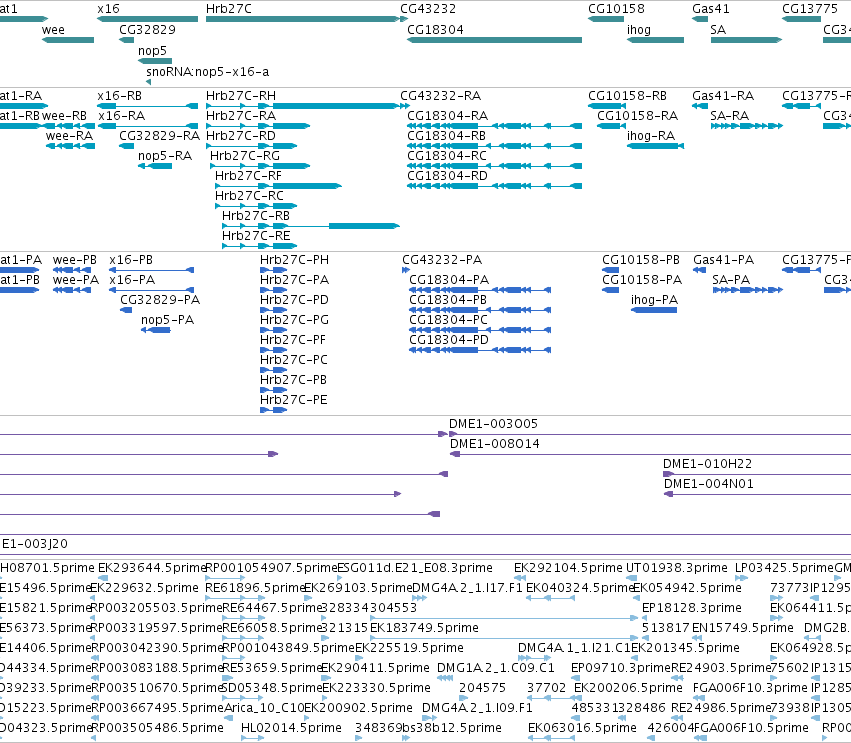Click the EK293644.5prime EST label
The image size is (851, 743).
point(151,568)
